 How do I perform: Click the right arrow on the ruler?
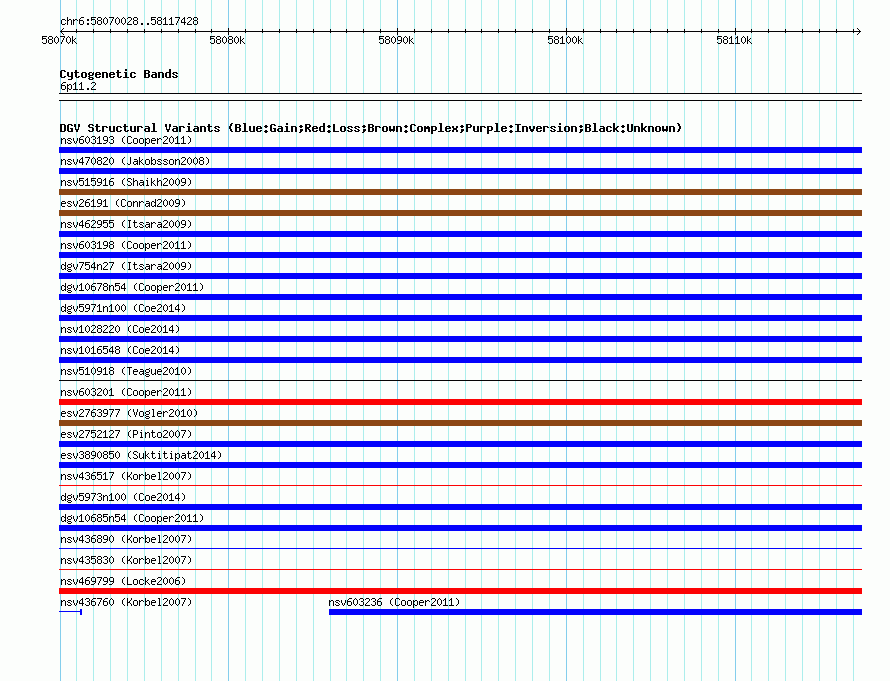click(858, 31)
